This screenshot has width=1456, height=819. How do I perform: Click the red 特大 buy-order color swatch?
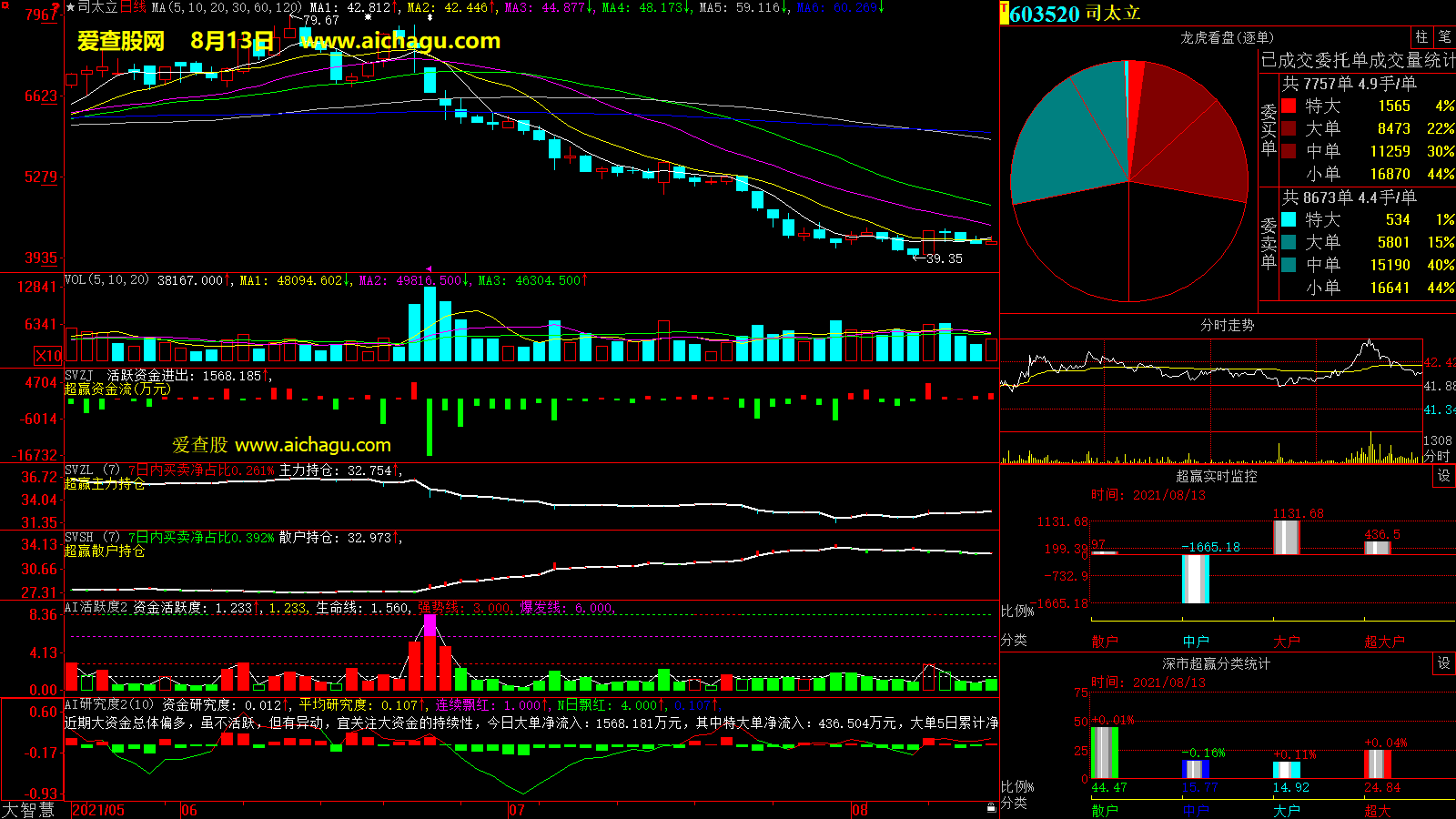(x=1289, y=106)
